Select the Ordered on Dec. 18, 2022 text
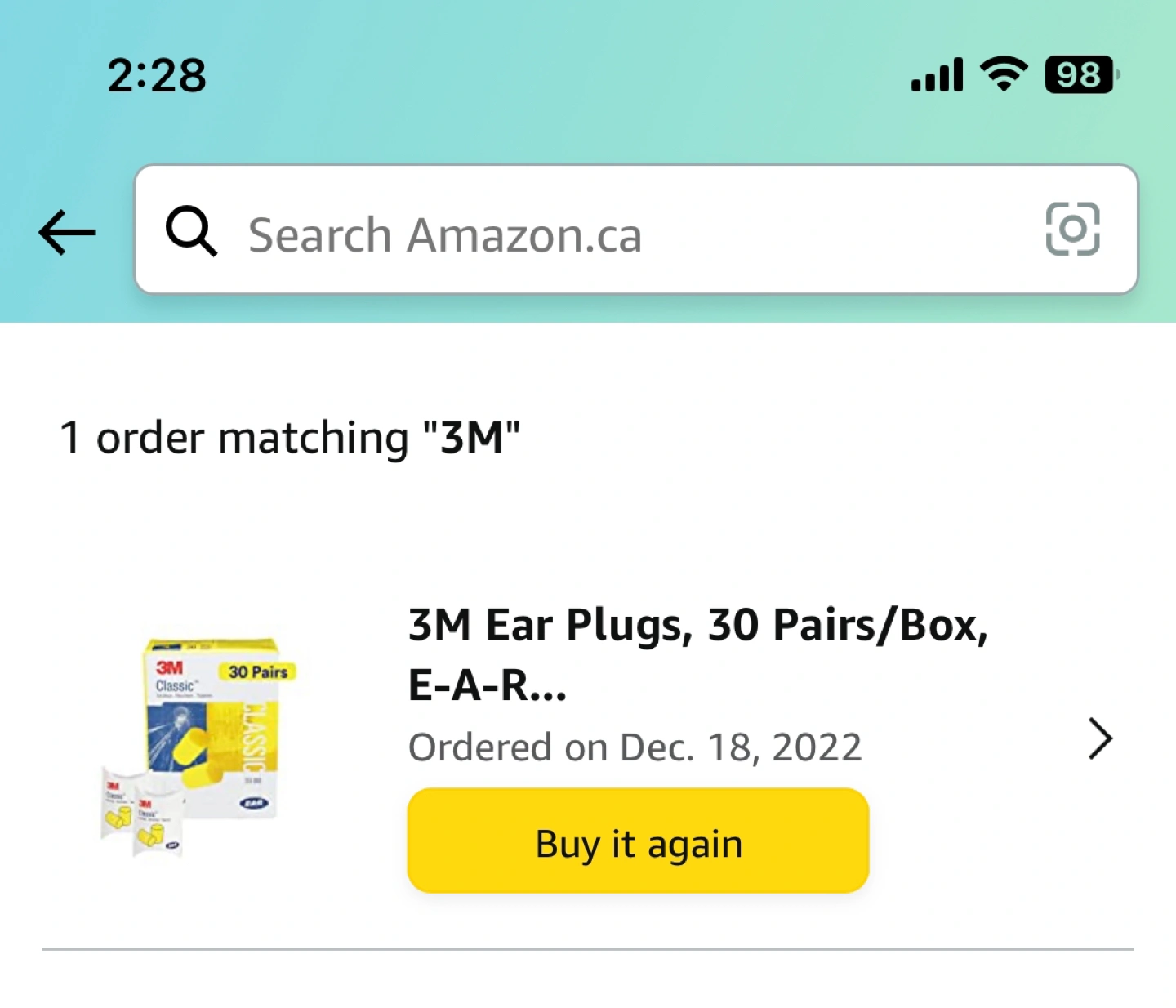This screenshot has height=1008, width=1176. click(x=635, y=747)
